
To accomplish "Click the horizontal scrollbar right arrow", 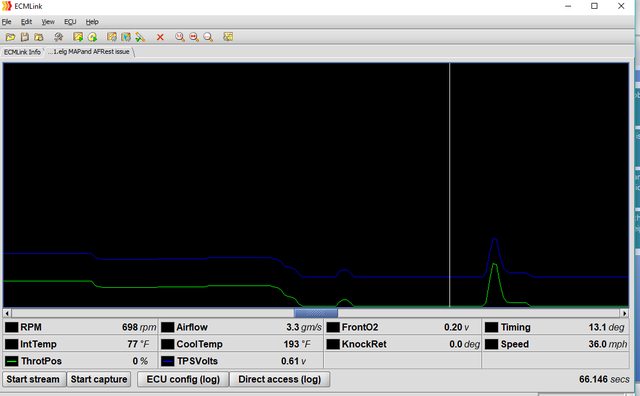I will pyautogui.click(x=624, y=313).
